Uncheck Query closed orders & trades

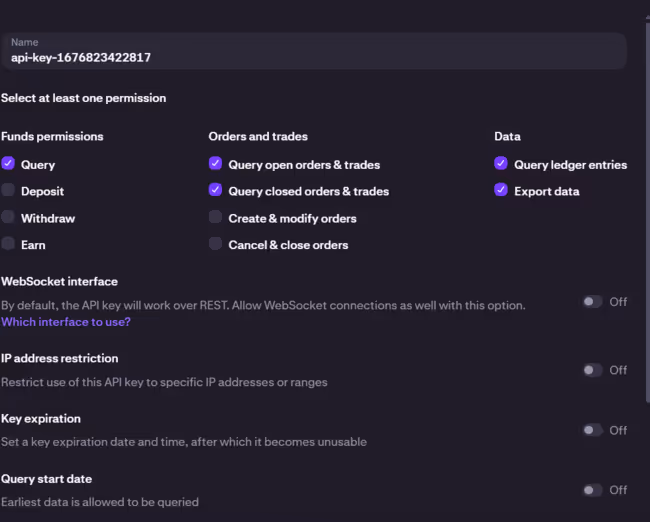click(x=215, y=191)
